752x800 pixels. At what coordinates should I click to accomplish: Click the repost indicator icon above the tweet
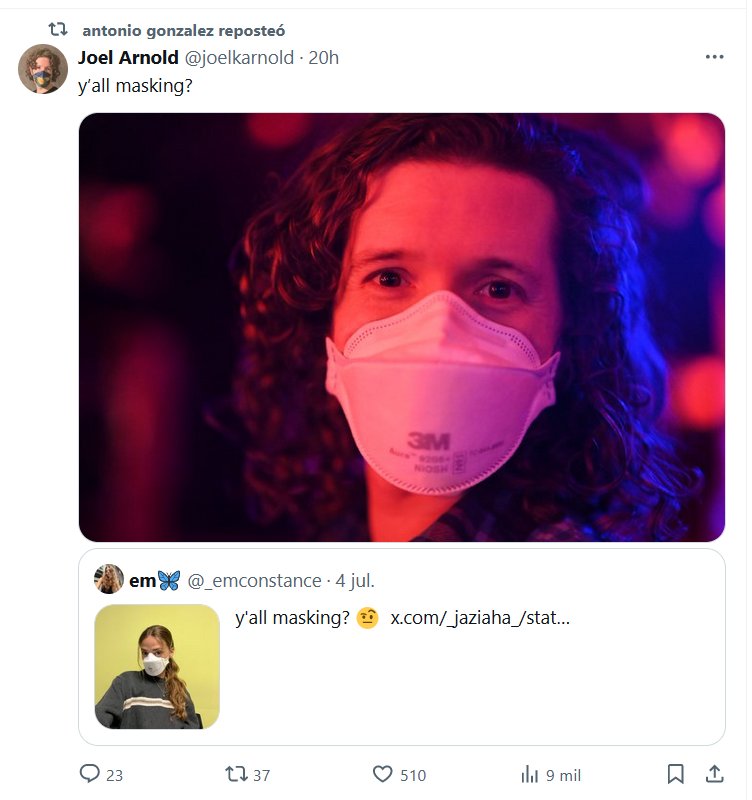[x=59, y=30]
